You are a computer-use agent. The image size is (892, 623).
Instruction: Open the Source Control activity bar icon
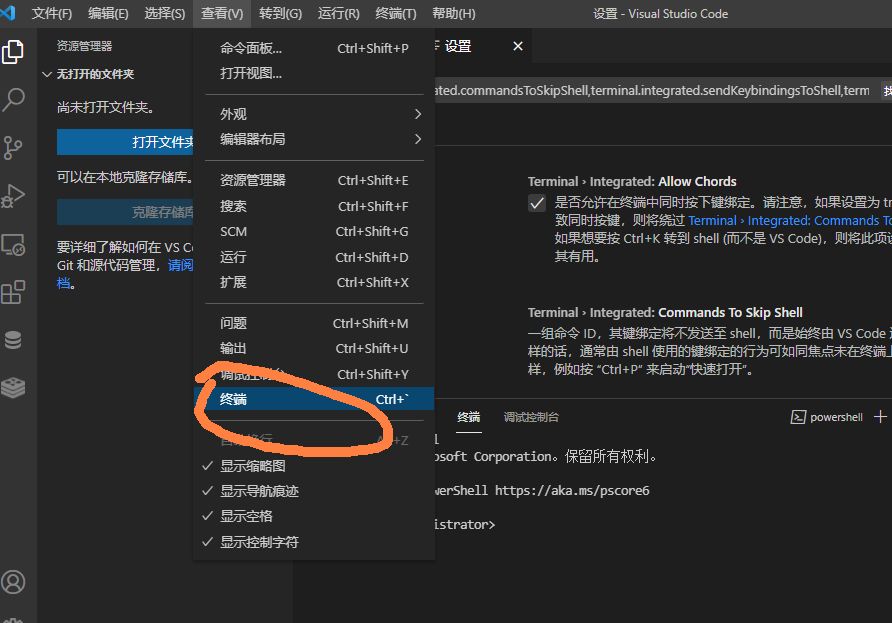[13, 148]
